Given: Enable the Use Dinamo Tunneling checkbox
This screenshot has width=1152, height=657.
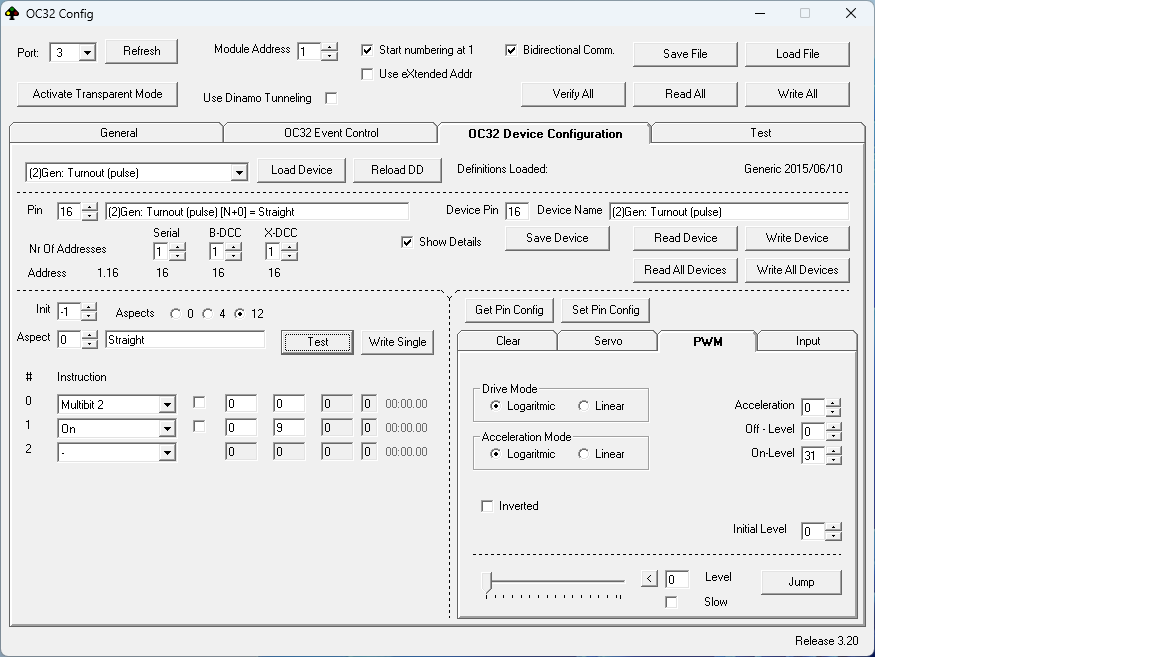Looking at the screenshot, I should coord(331,98).
